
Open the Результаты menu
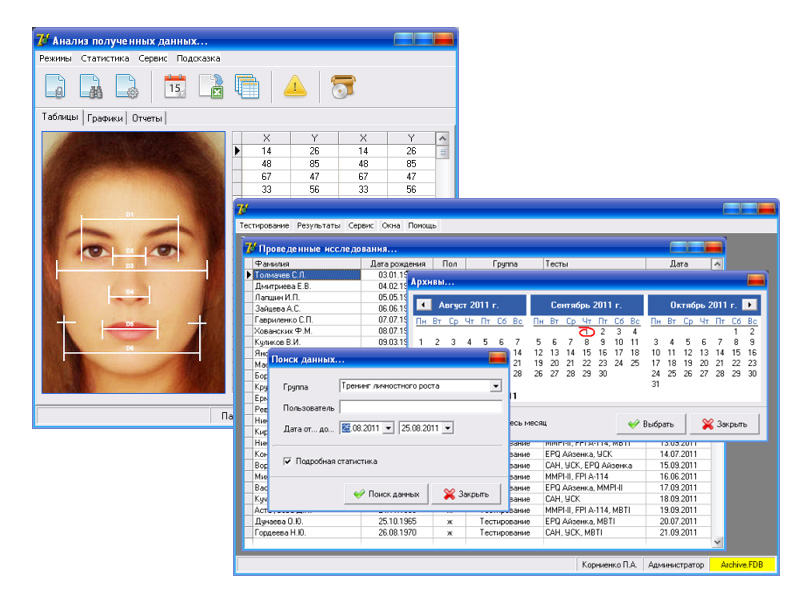tap(318, 226)
